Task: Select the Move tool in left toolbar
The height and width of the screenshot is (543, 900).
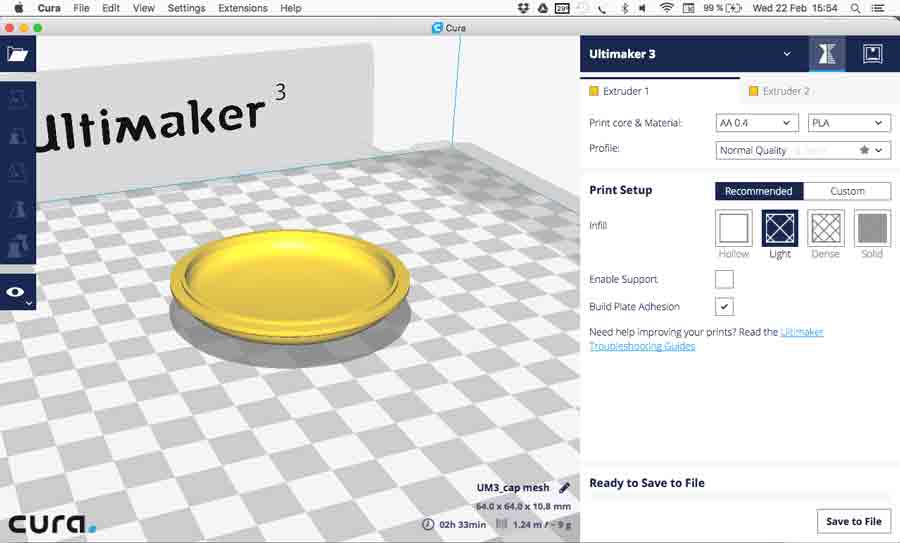Action: click(18, 99)
